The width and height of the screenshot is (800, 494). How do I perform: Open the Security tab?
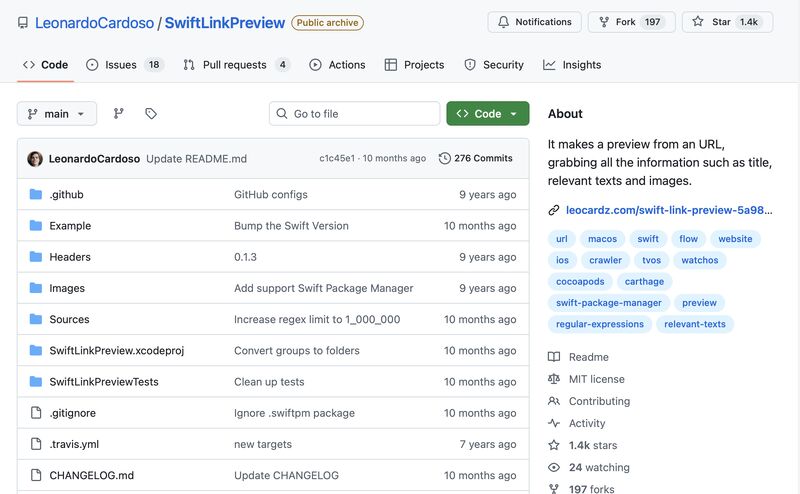pos(494,65)
